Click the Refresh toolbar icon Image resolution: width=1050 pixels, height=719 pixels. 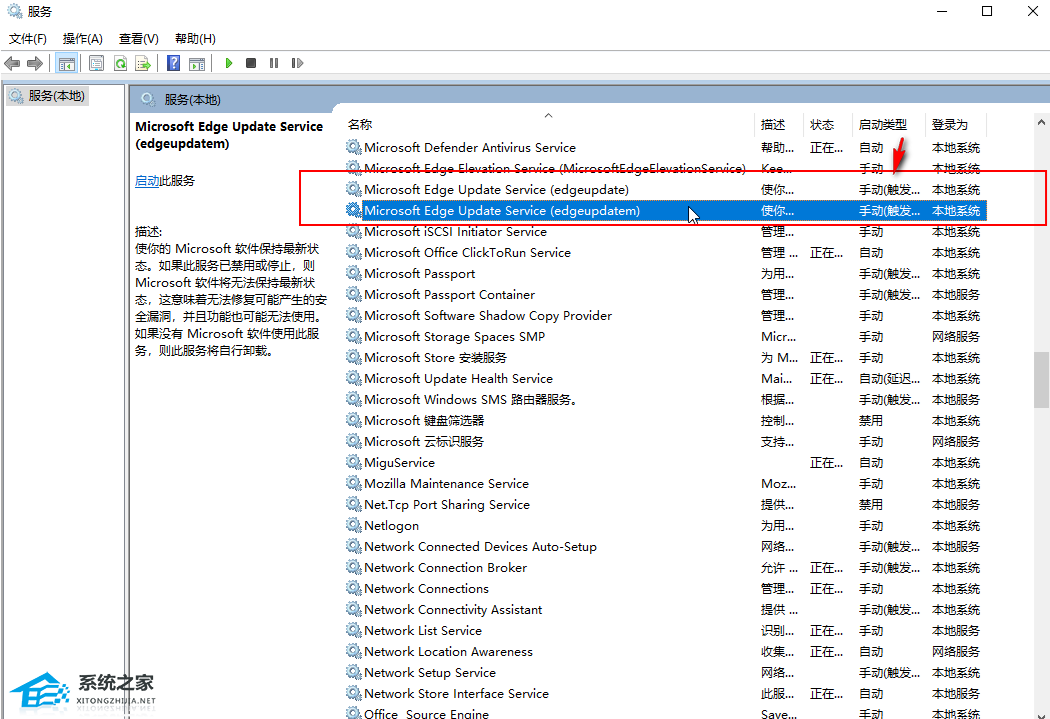click(121, 64)
